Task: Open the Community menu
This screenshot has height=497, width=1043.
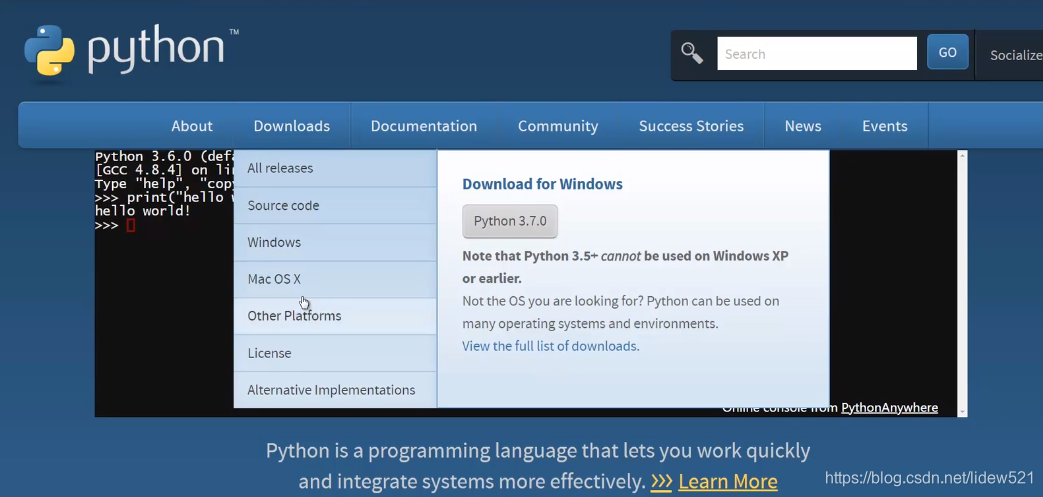Action: (x=558, y=126)
